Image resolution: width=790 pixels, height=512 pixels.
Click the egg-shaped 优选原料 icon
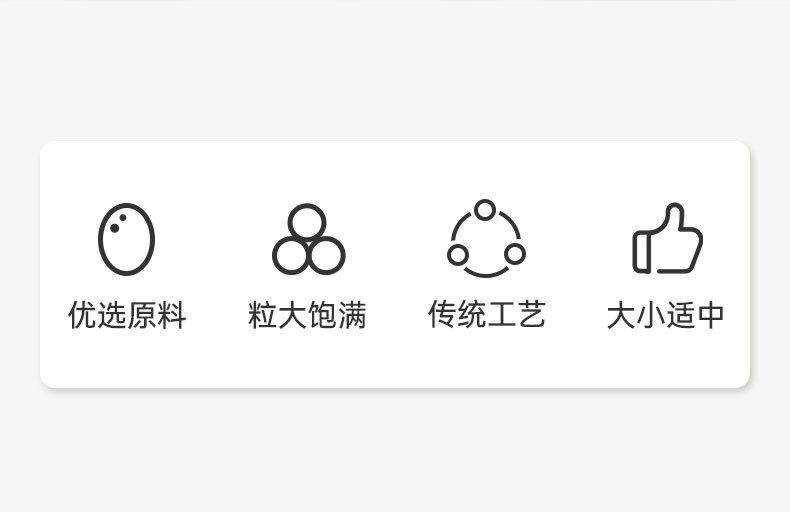point(126,239)
